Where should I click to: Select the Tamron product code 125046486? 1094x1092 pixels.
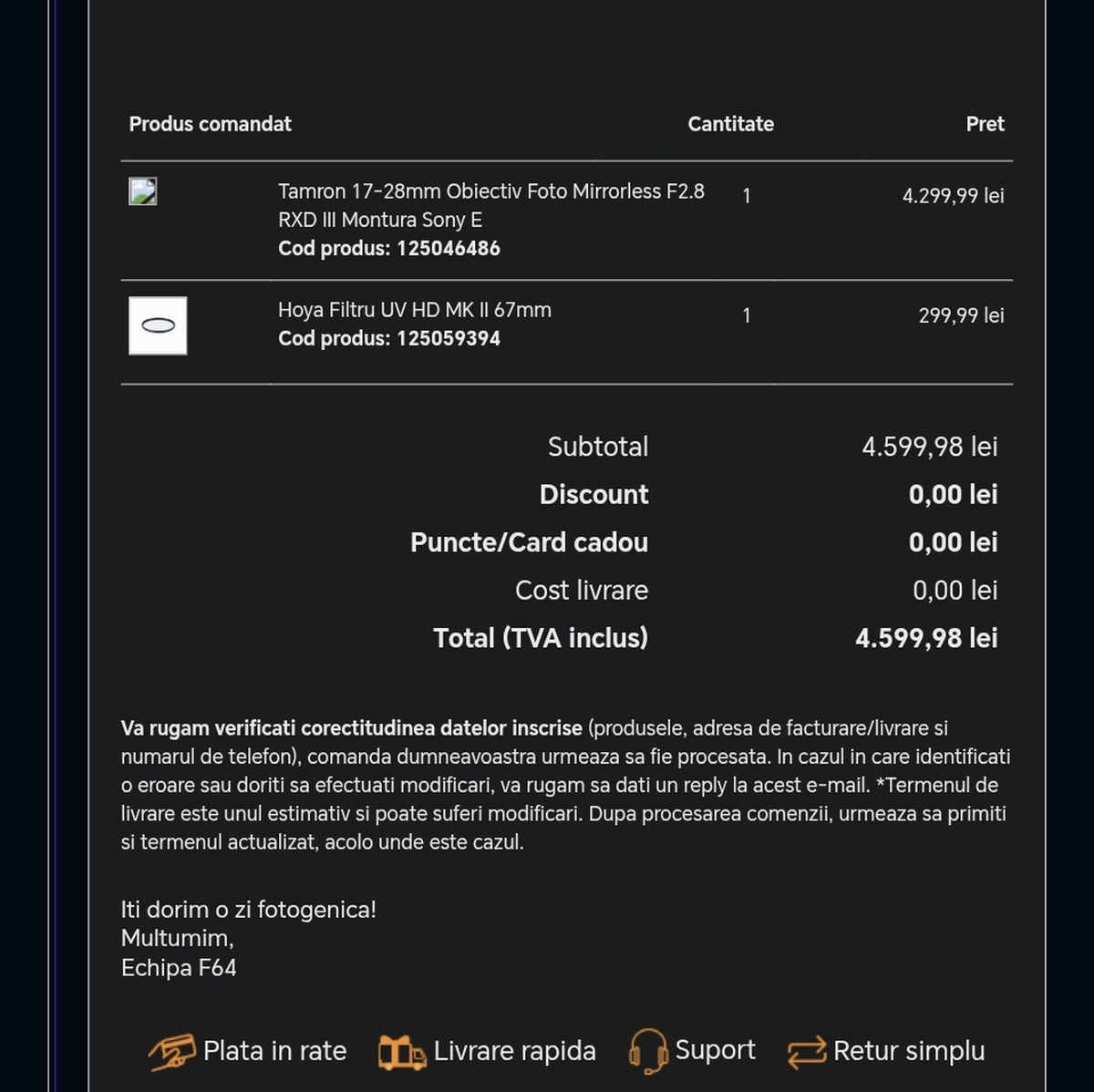[x=448, y=248]
